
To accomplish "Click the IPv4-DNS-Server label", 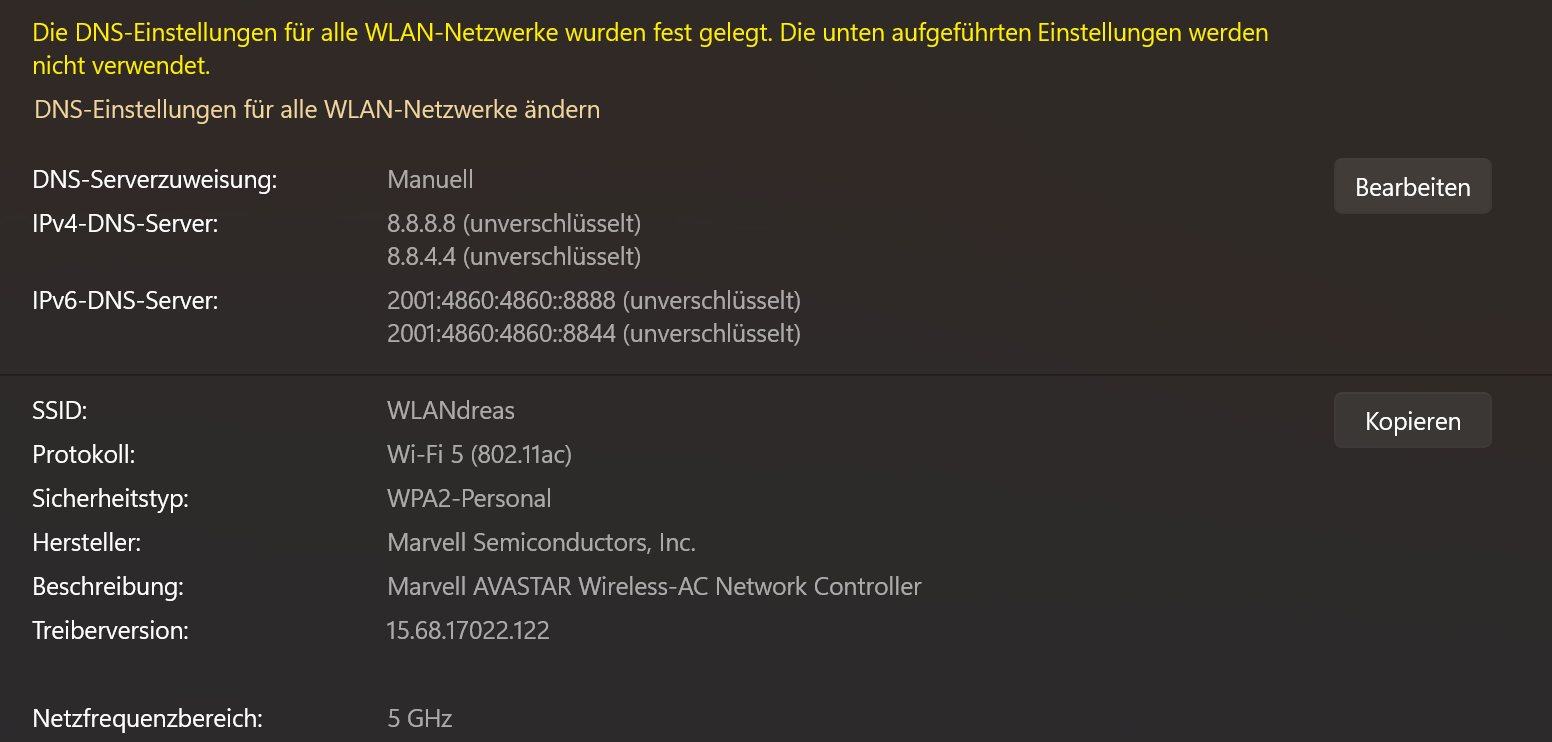I will click(x=125, y=222).
